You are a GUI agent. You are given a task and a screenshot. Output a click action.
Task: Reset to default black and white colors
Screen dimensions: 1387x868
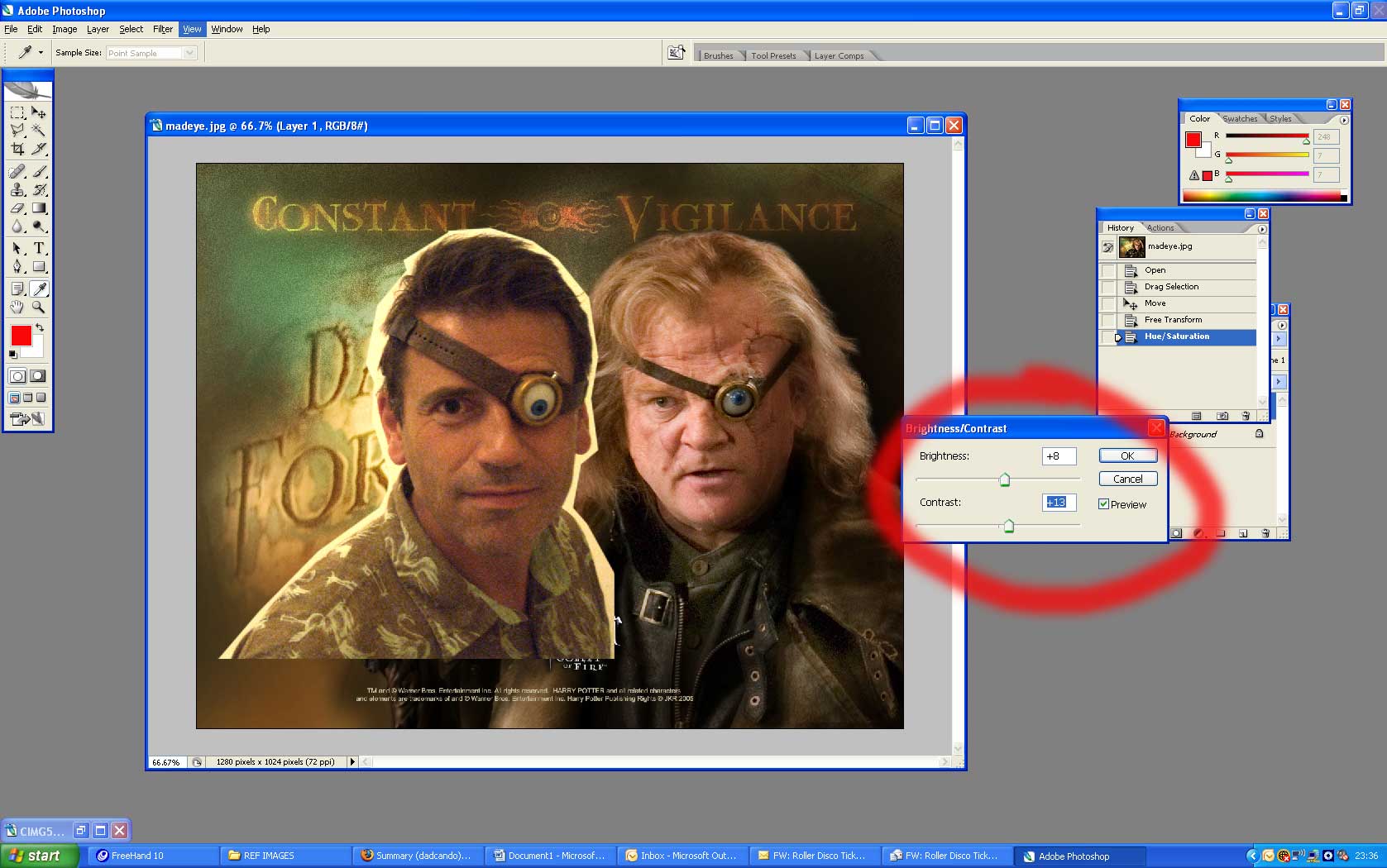pyautogui.click(x=12, y=354)
